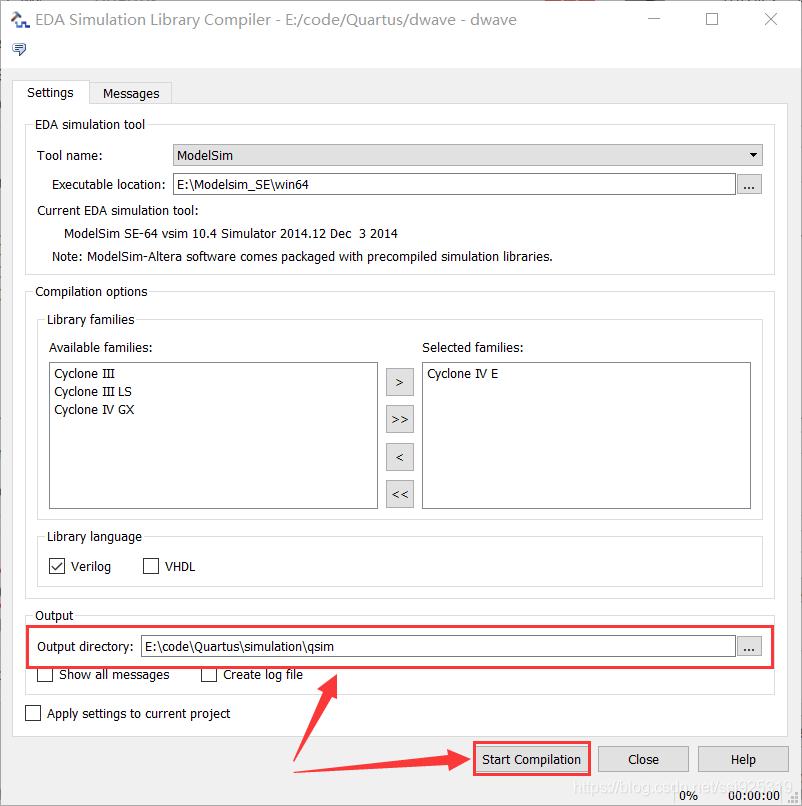Add all families with double right arrow
Image resolution: width=802 pixels, height=806 pixels.
[399, 419]
